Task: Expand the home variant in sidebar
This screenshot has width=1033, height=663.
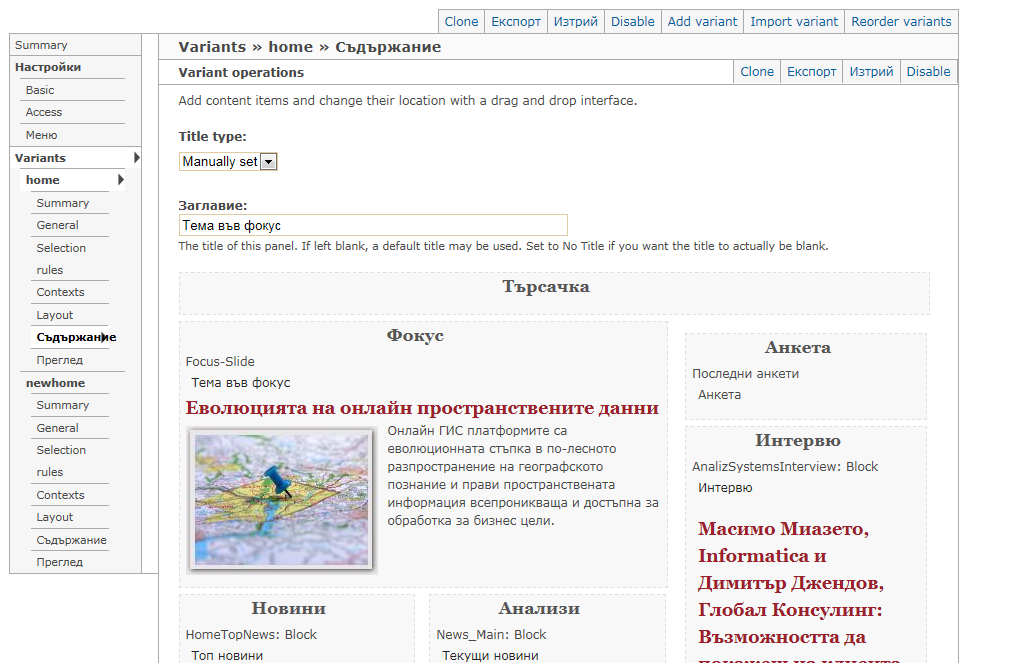Action: [x=43, y=180]
